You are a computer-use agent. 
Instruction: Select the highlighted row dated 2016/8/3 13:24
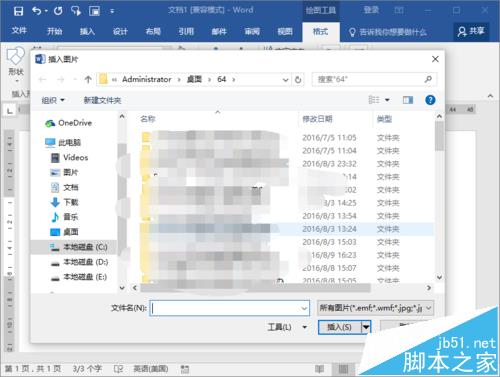[287, 229]
